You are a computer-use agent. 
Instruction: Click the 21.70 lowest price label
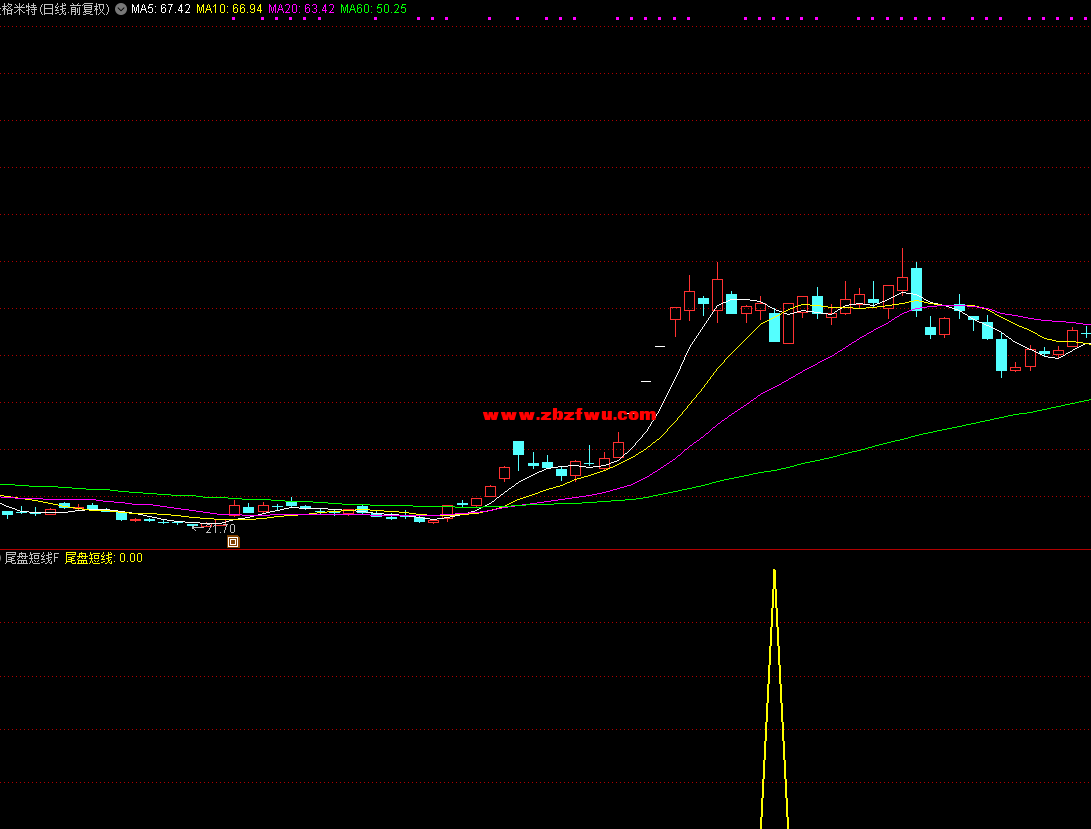[x=221, y=528]
